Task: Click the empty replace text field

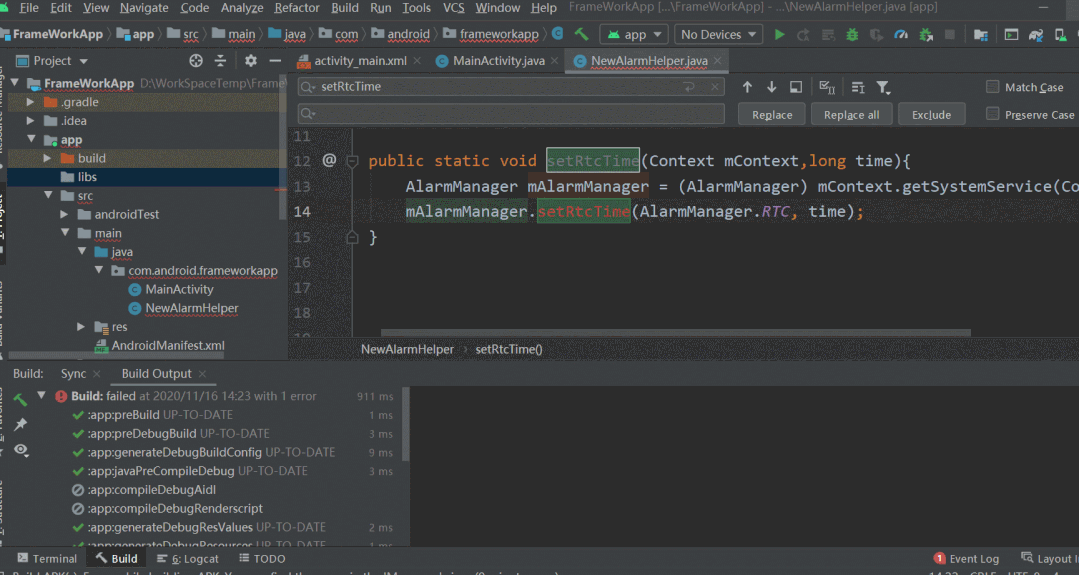Action: (x=510, y=114)
